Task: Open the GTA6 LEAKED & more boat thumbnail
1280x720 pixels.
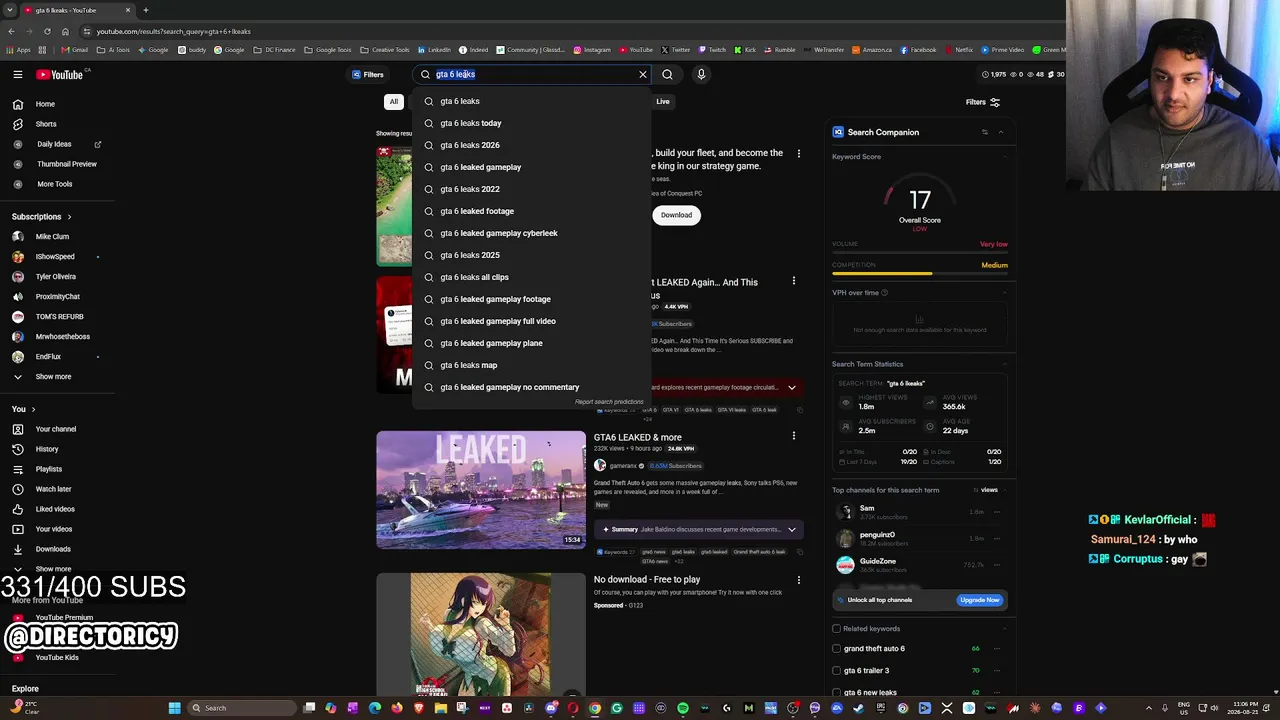Action: 481,490
